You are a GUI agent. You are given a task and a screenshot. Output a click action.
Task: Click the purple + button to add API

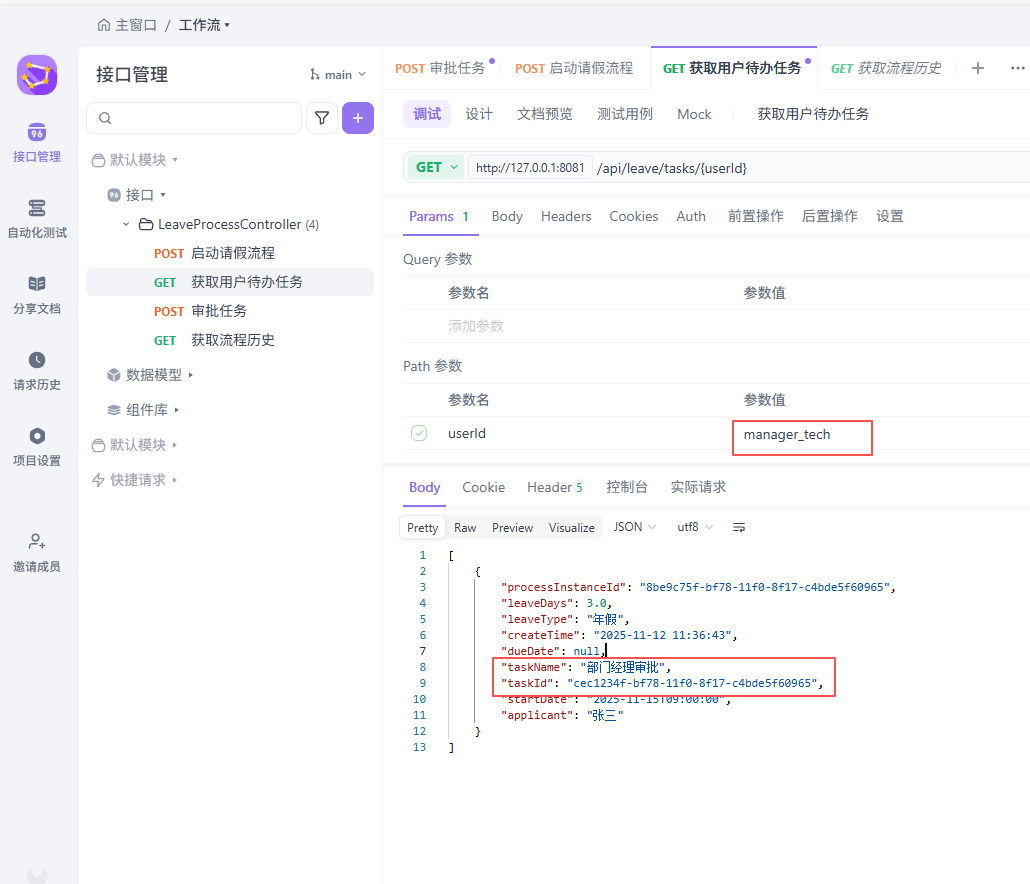coord(357,118)
